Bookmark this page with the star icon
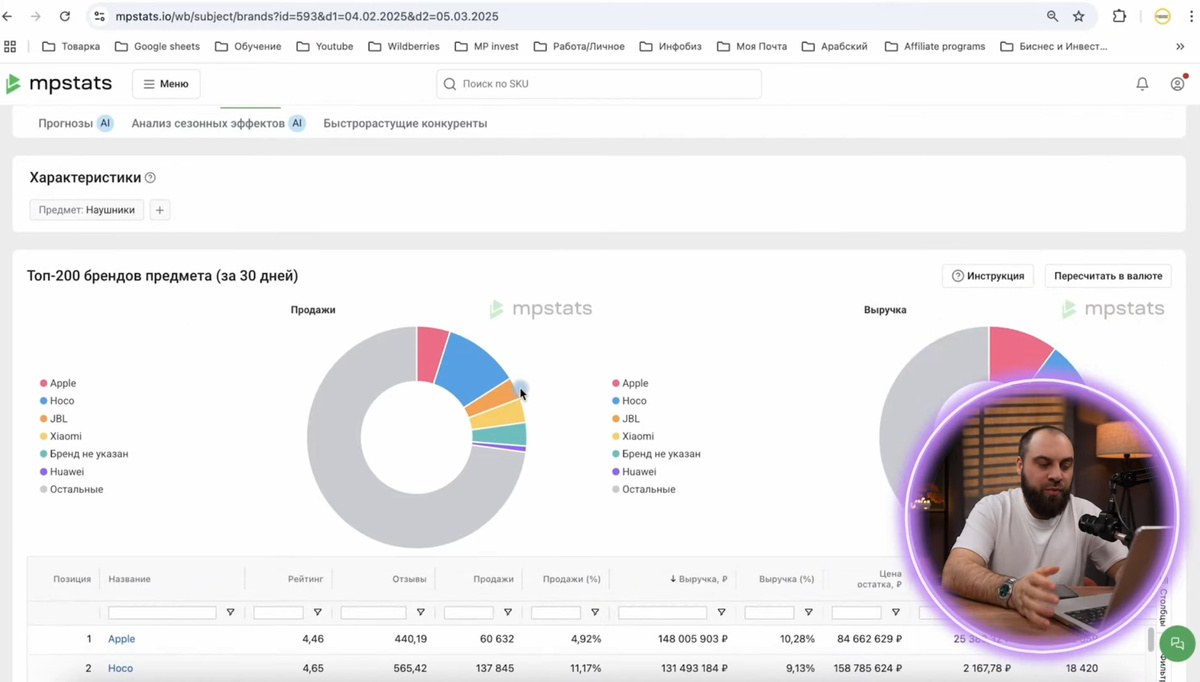This screenshot has width=1200, height=682. [1078, 16]
